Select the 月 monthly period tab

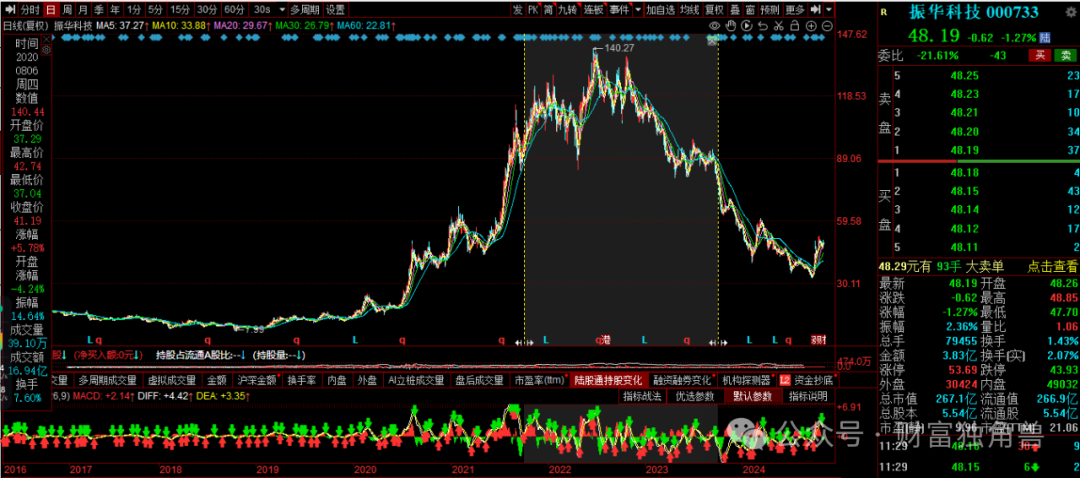(83, 10)
